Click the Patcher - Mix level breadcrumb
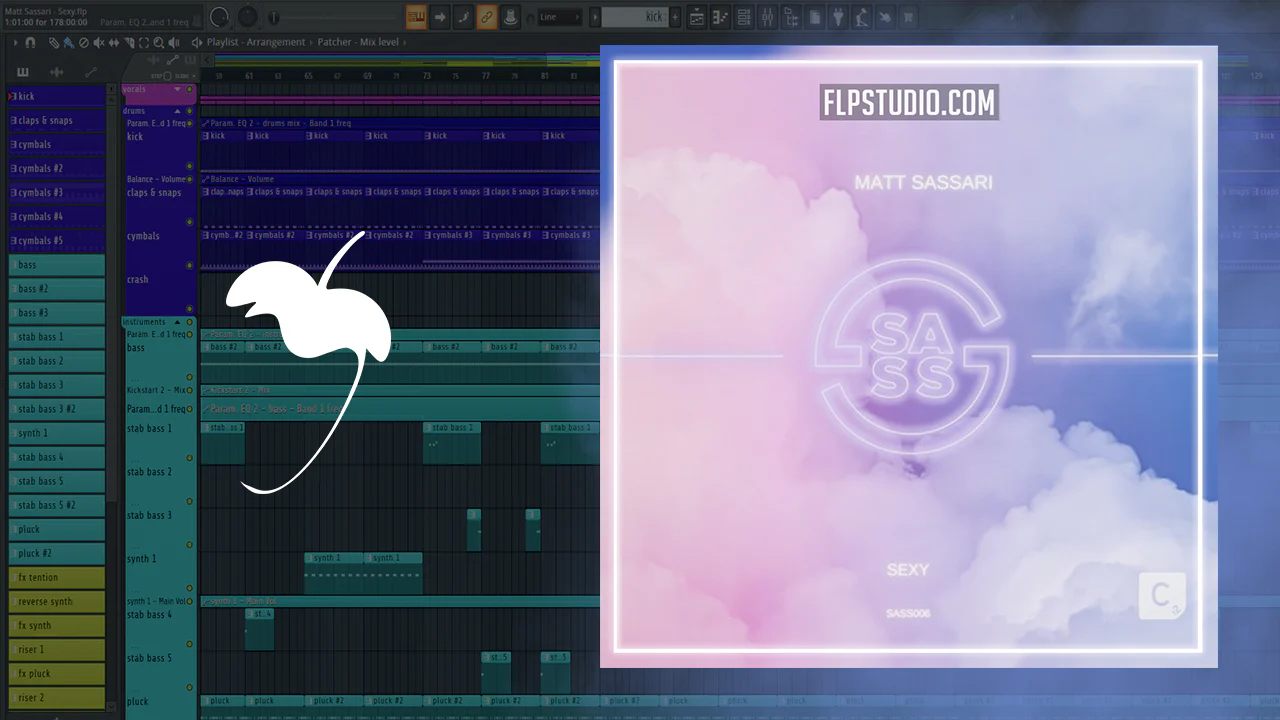Viewport: 1280px width, 720px height. [x=358, y=42]
